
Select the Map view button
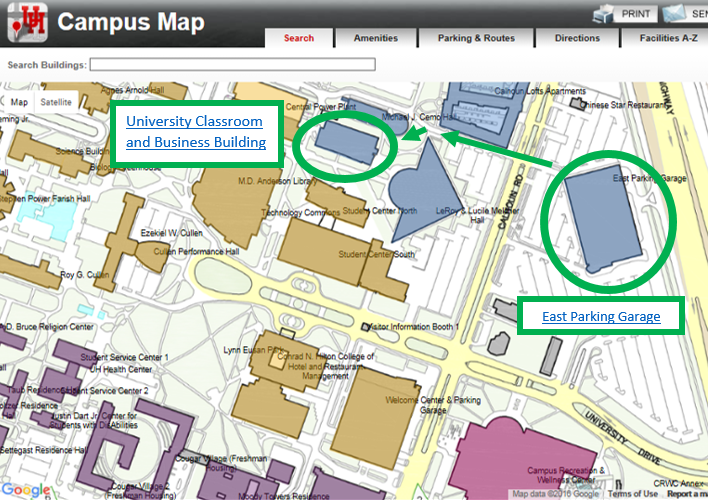20,102
